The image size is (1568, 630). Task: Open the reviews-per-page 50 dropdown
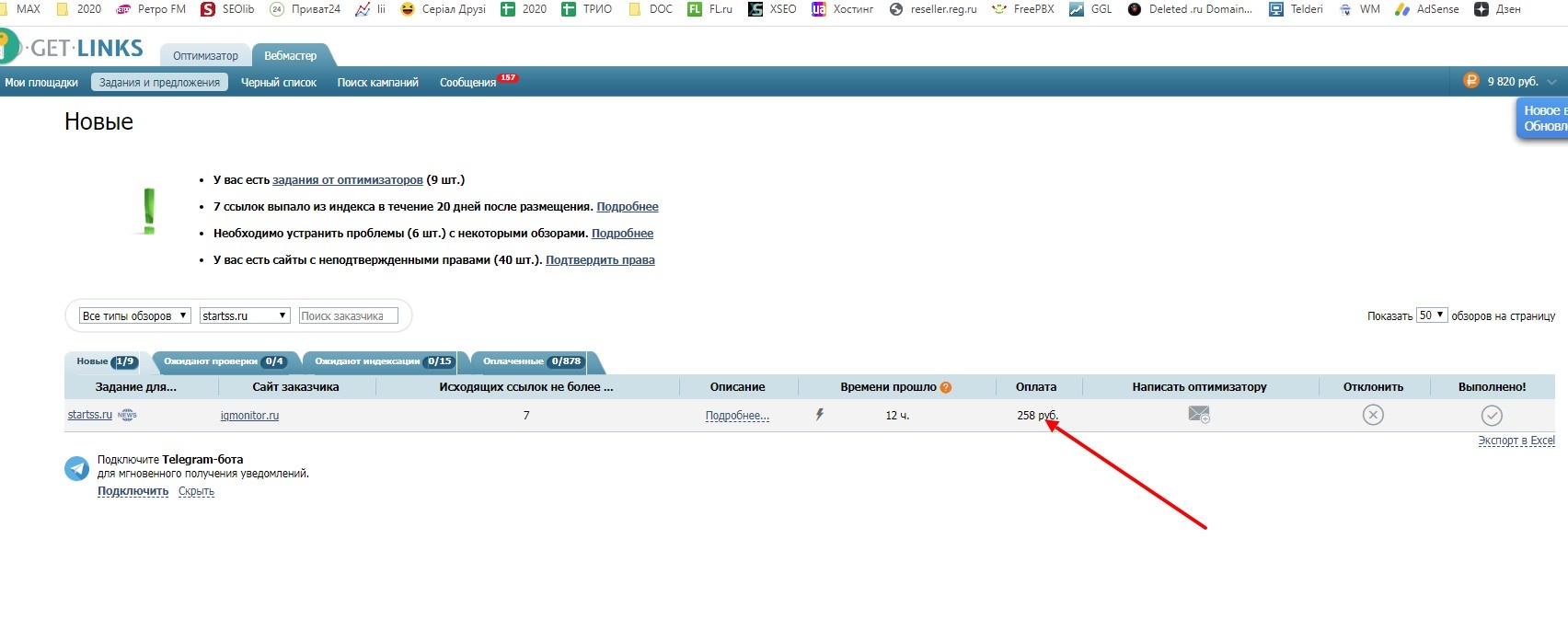[x=1432, y=315]
